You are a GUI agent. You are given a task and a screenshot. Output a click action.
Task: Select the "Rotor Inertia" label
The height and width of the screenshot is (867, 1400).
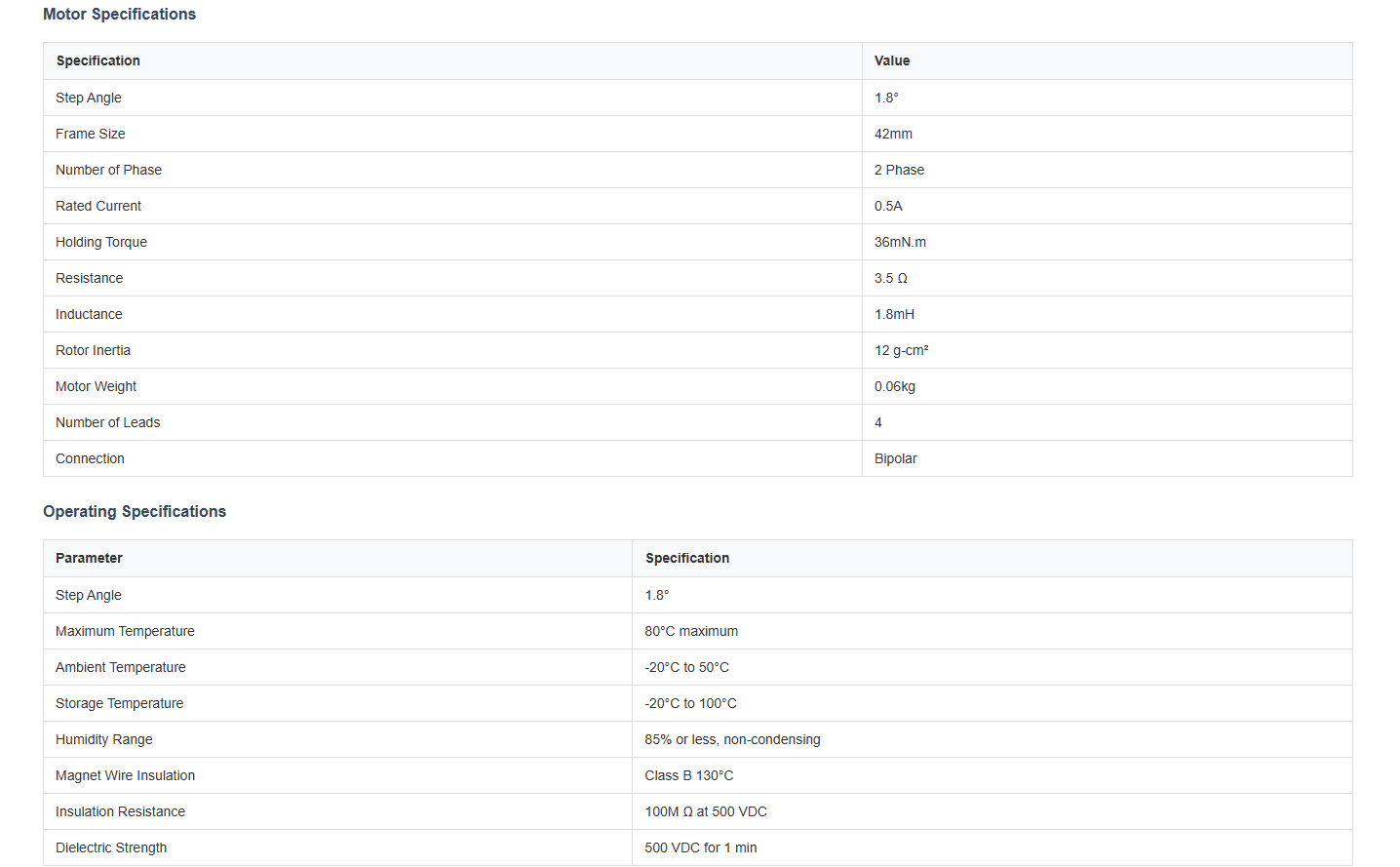(x=93, y=350)
